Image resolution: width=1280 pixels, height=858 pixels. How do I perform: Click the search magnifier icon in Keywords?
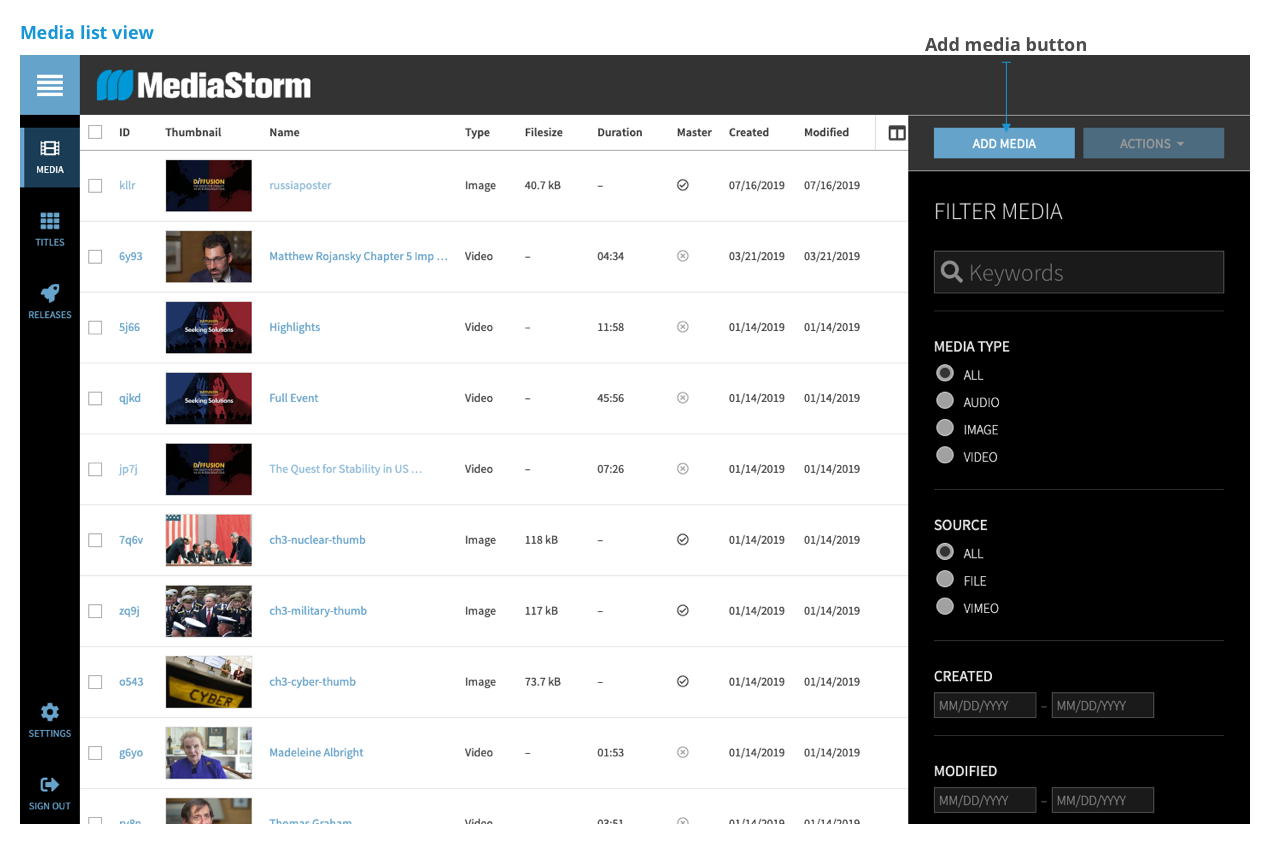coord(952,272)
